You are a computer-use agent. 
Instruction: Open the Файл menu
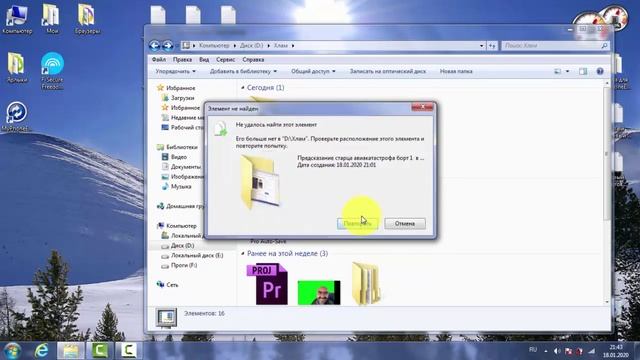pyautogui.click(x=159, y=60)
